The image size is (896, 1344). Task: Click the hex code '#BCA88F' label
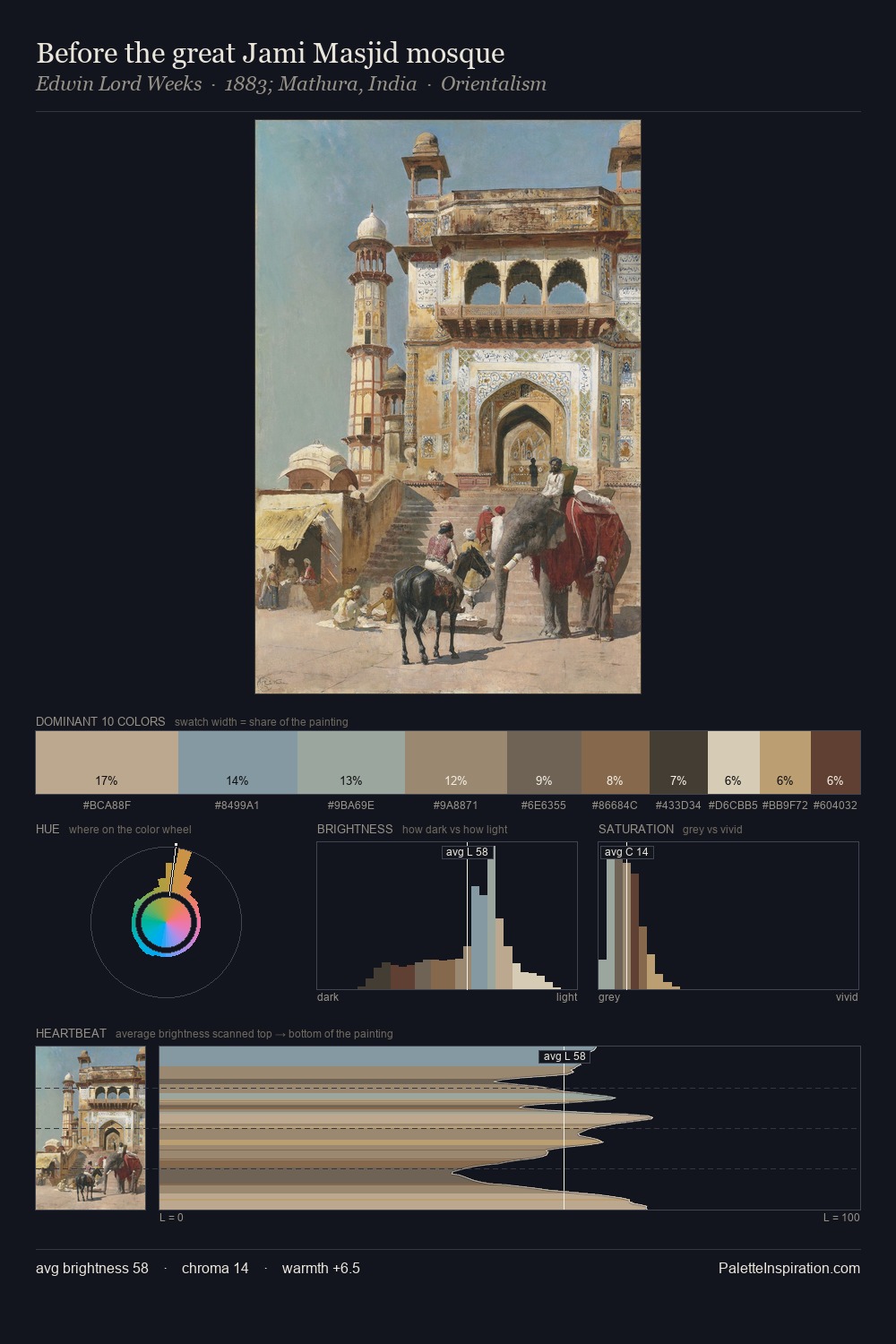tap(107, 806)
